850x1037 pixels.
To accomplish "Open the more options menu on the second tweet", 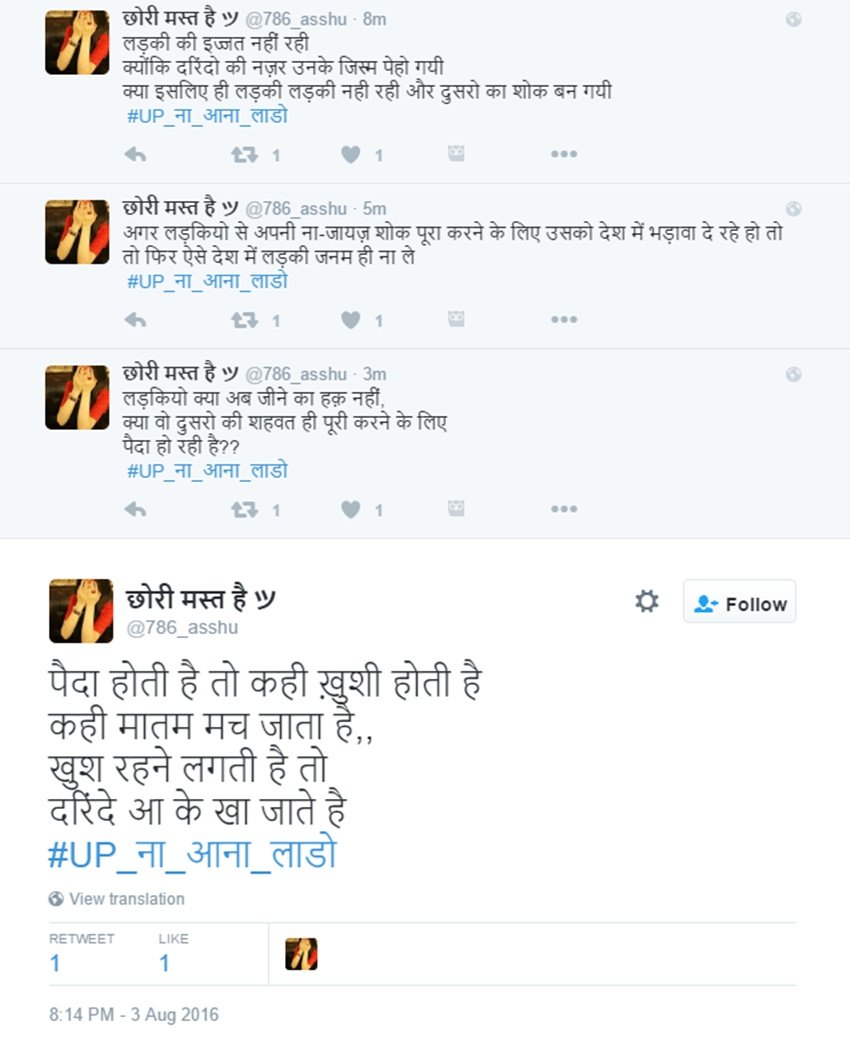I will pos(563,317).
